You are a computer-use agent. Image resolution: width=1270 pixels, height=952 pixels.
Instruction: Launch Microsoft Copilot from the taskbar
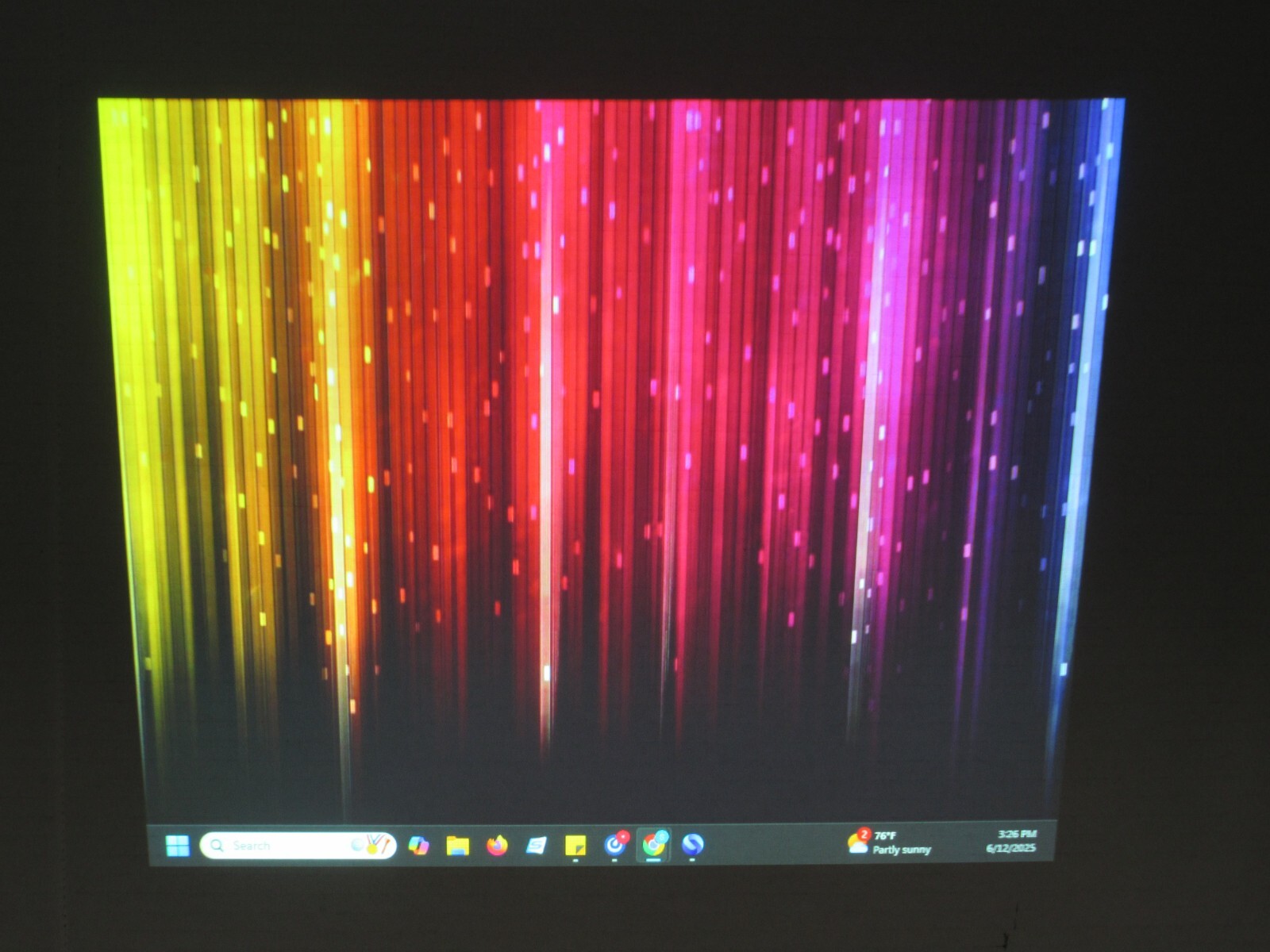[418, 846]
